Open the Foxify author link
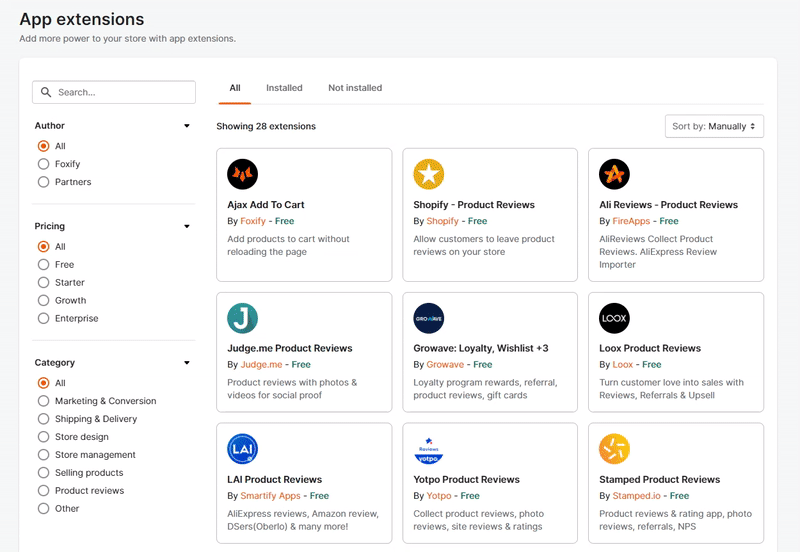 pos(253,221)
